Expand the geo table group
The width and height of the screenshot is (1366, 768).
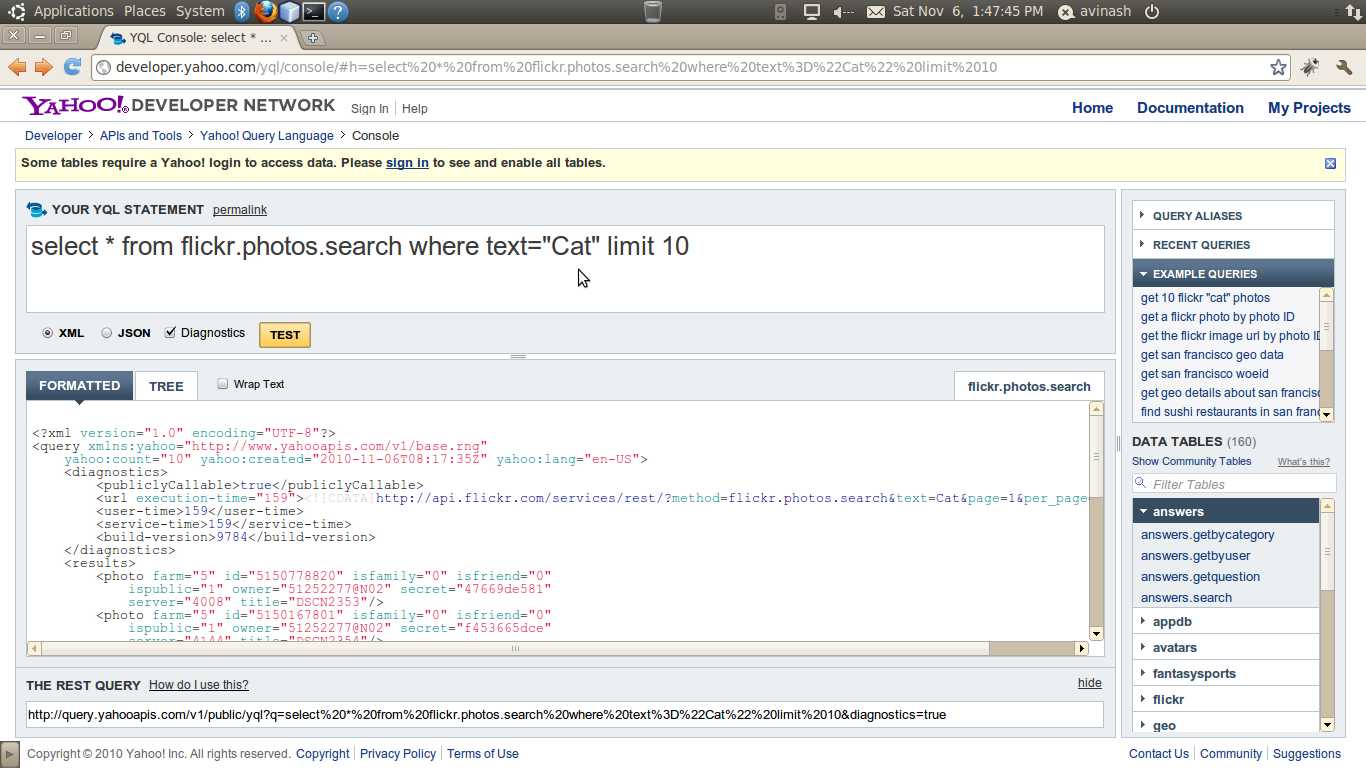tap(1226, 725)
